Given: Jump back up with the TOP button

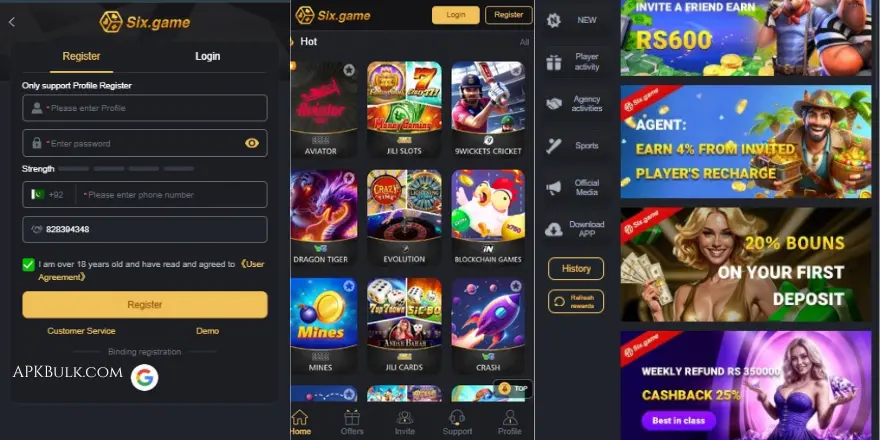Looking at the screenshot, I should tap(513, 388).
